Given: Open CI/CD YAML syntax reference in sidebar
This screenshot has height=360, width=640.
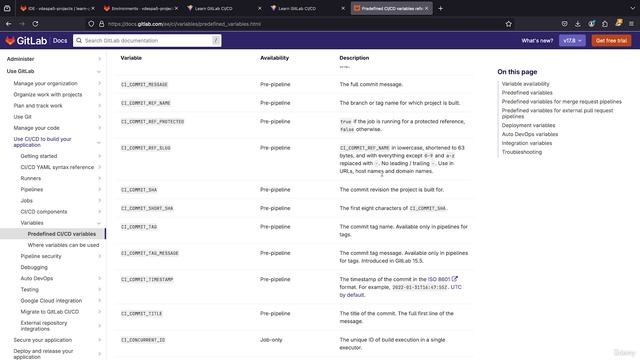Looking at the screenshot, I should 57,167.
